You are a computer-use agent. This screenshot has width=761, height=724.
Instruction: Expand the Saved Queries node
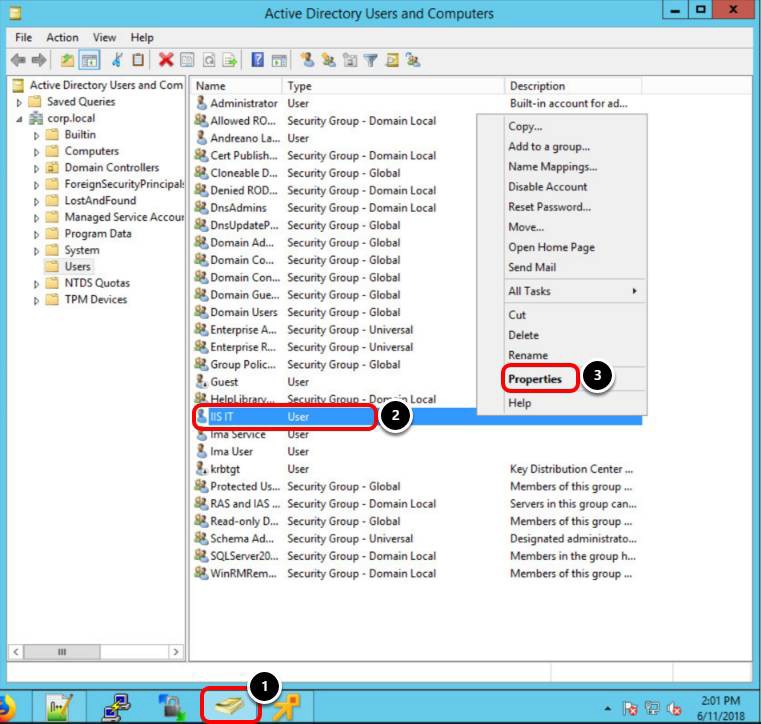pos(19,102)
